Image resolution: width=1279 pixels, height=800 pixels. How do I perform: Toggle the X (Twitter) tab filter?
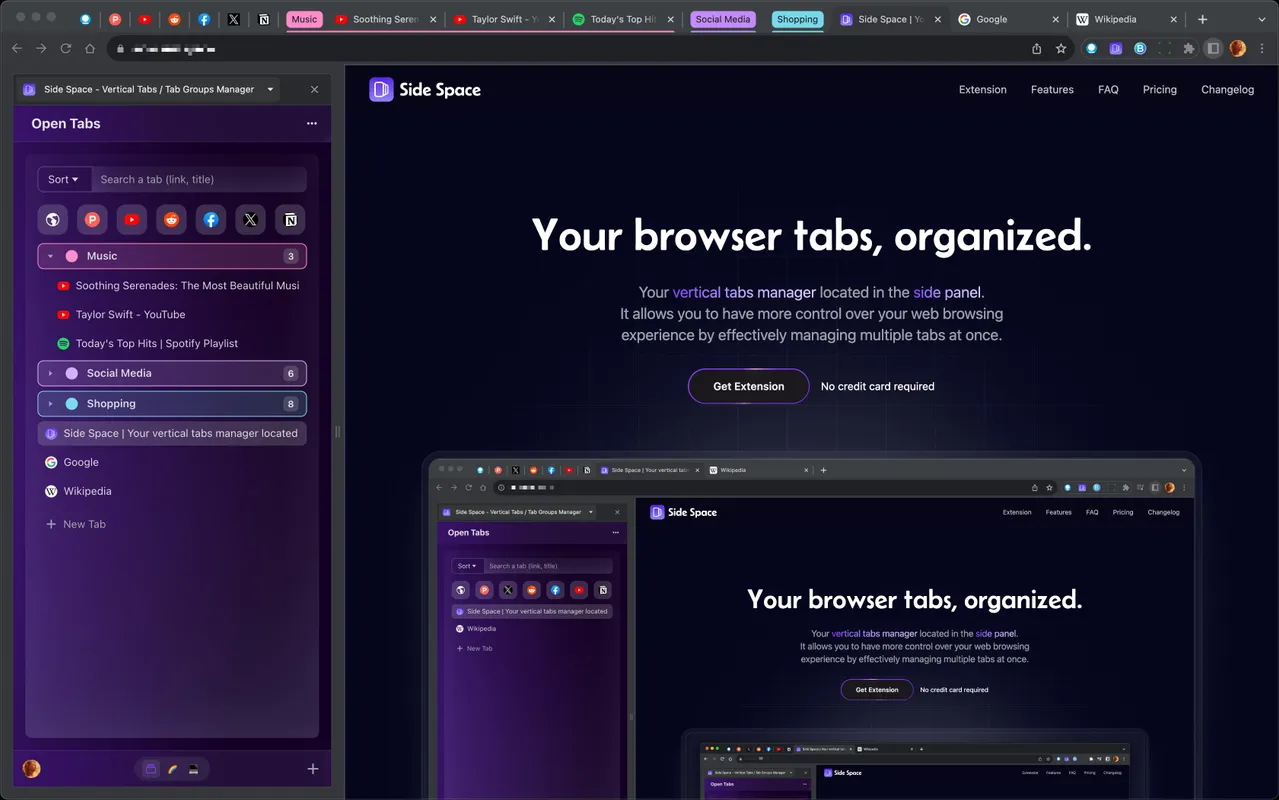(x=250, y=219)
